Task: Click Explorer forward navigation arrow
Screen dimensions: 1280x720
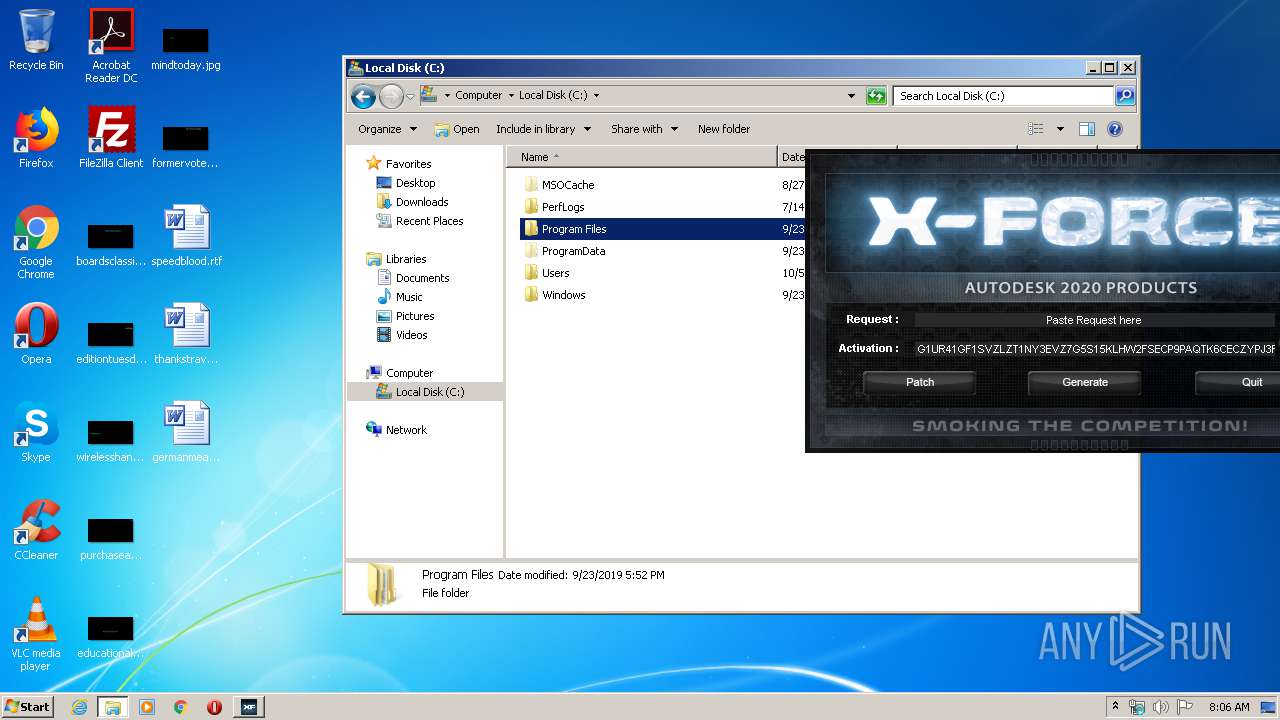Action: pos(391,96)
